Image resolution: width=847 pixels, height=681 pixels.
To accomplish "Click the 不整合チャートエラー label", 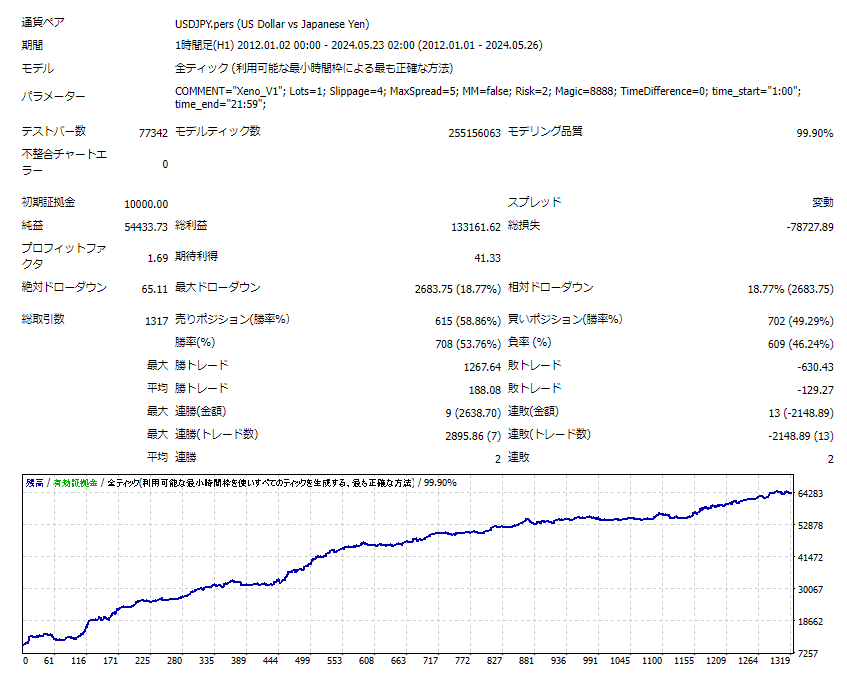I will (64, 162).
